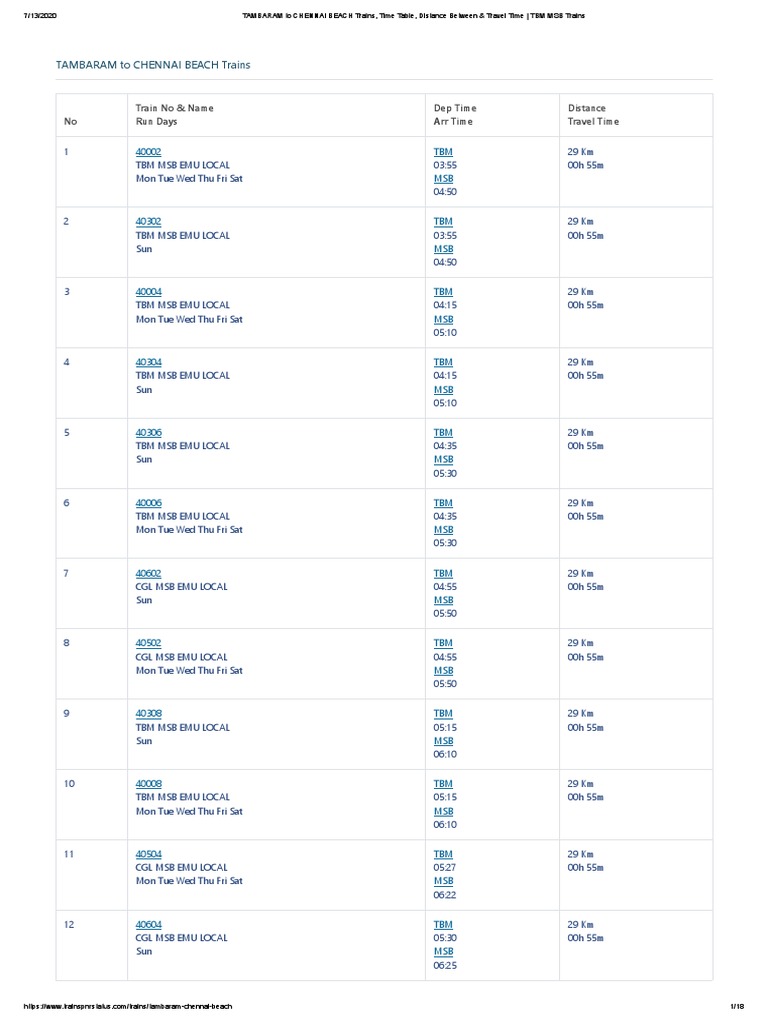
Task: Click TBM station link for train 40002
Action: click(443, 151)
